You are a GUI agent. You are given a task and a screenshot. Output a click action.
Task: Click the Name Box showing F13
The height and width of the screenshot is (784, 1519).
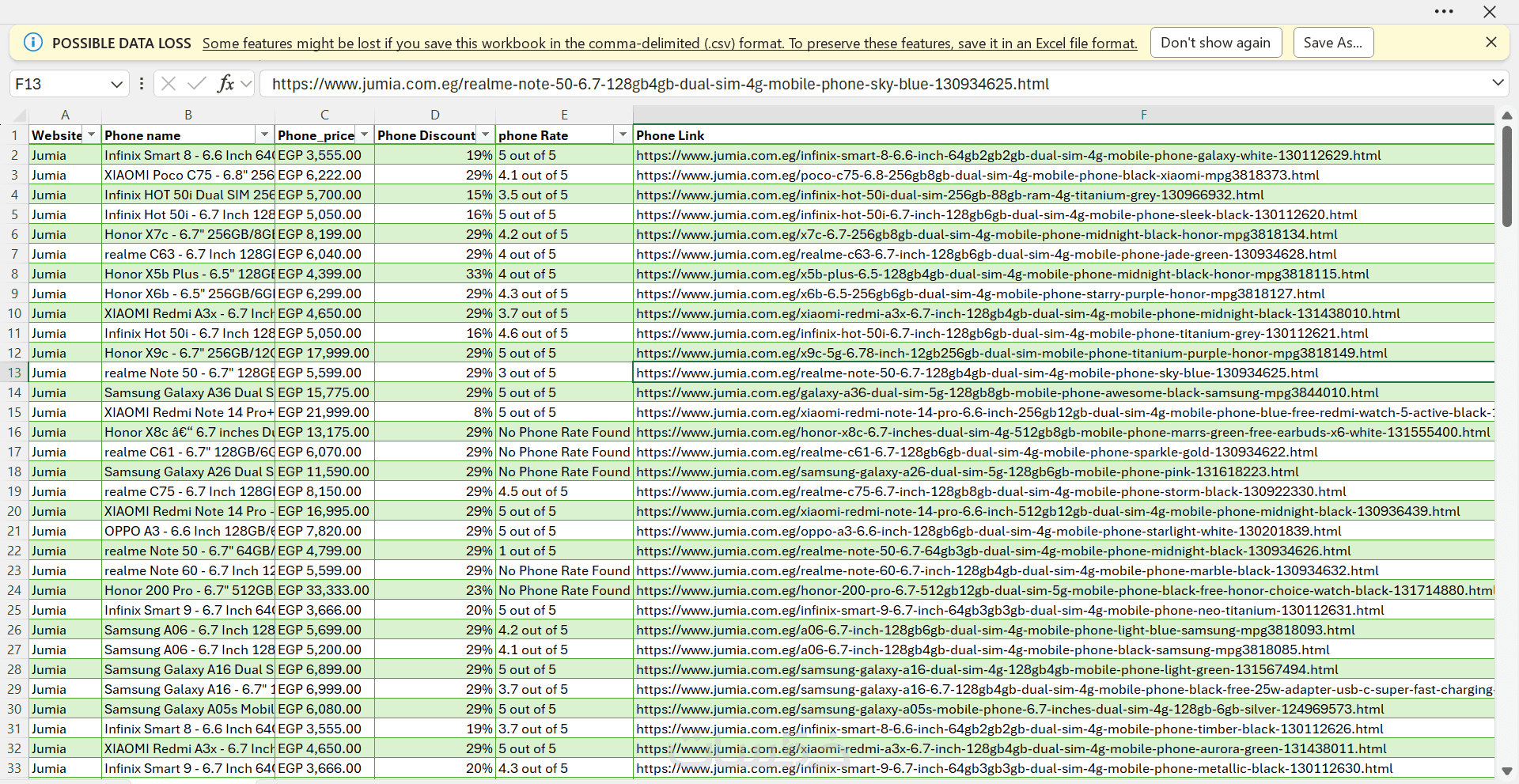(x=57, y=84)
